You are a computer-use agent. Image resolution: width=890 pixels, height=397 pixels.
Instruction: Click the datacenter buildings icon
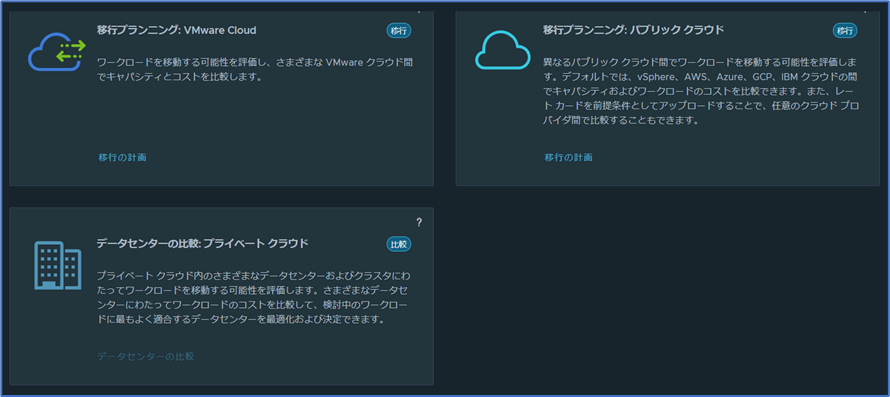(x=57, y=265)
